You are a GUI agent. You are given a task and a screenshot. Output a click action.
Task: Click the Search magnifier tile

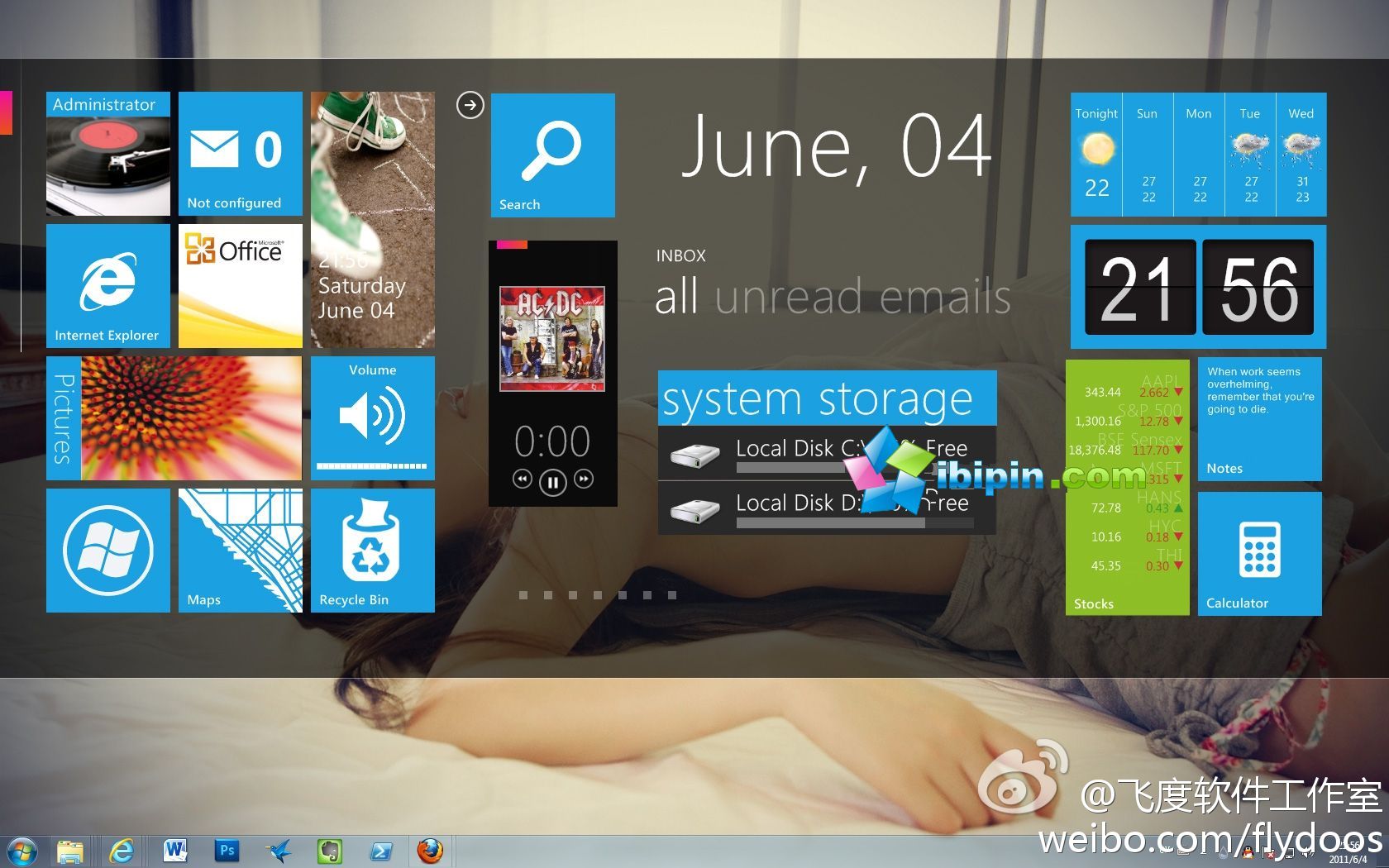(552, 155)
